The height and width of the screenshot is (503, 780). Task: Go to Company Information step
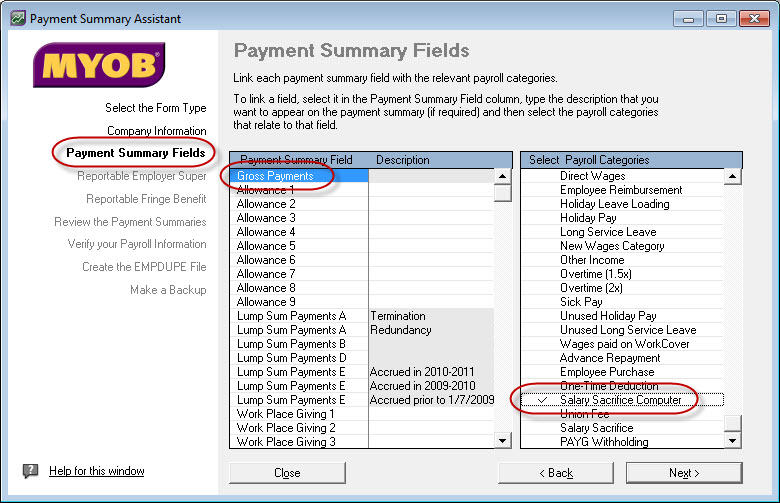click(157, 131)
